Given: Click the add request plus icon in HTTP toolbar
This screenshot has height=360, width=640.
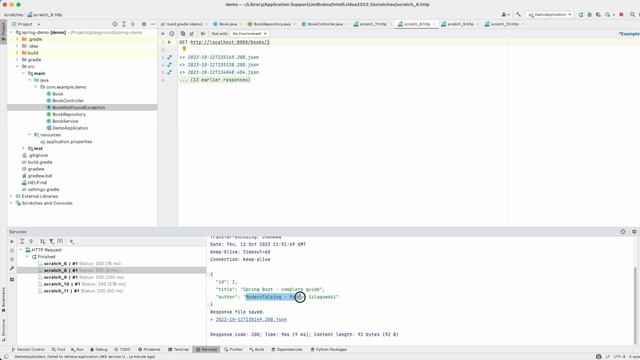Looking at the screenshot, I should click(163, 33).
